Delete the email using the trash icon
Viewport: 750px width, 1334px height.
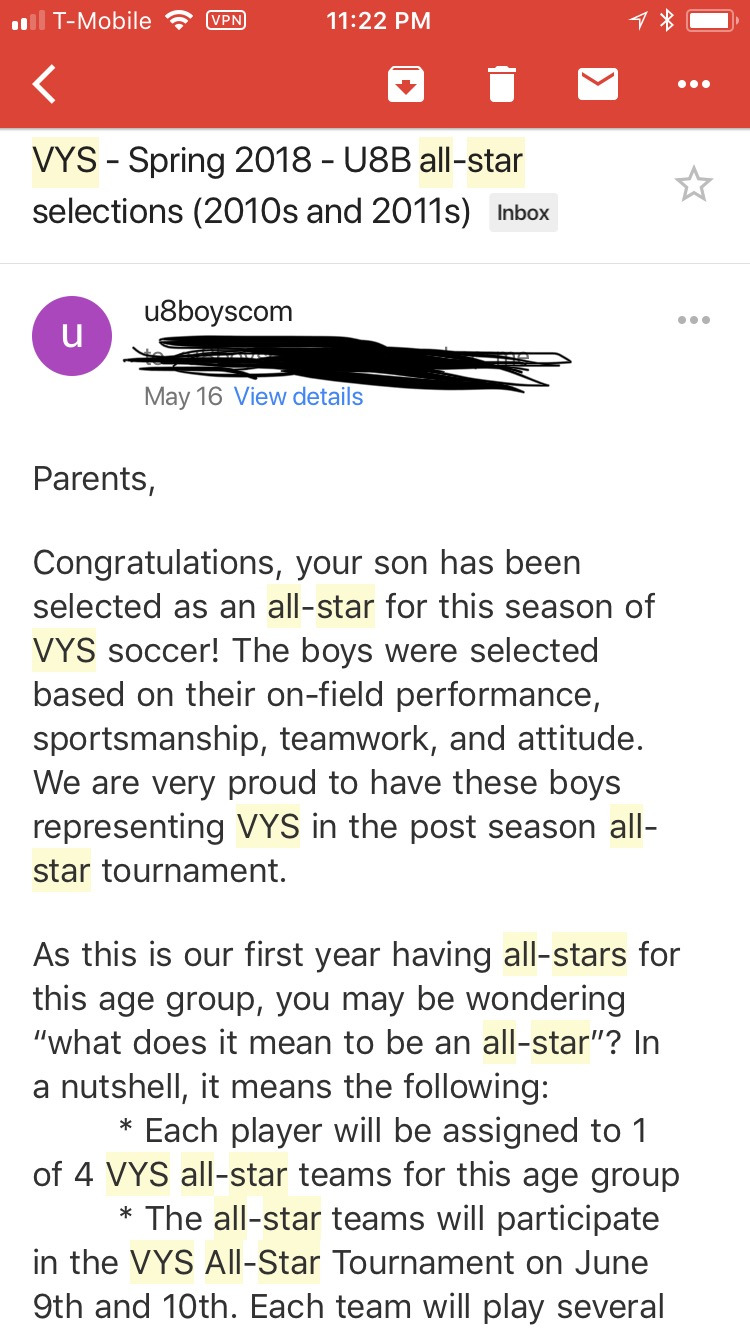[502, 85]
